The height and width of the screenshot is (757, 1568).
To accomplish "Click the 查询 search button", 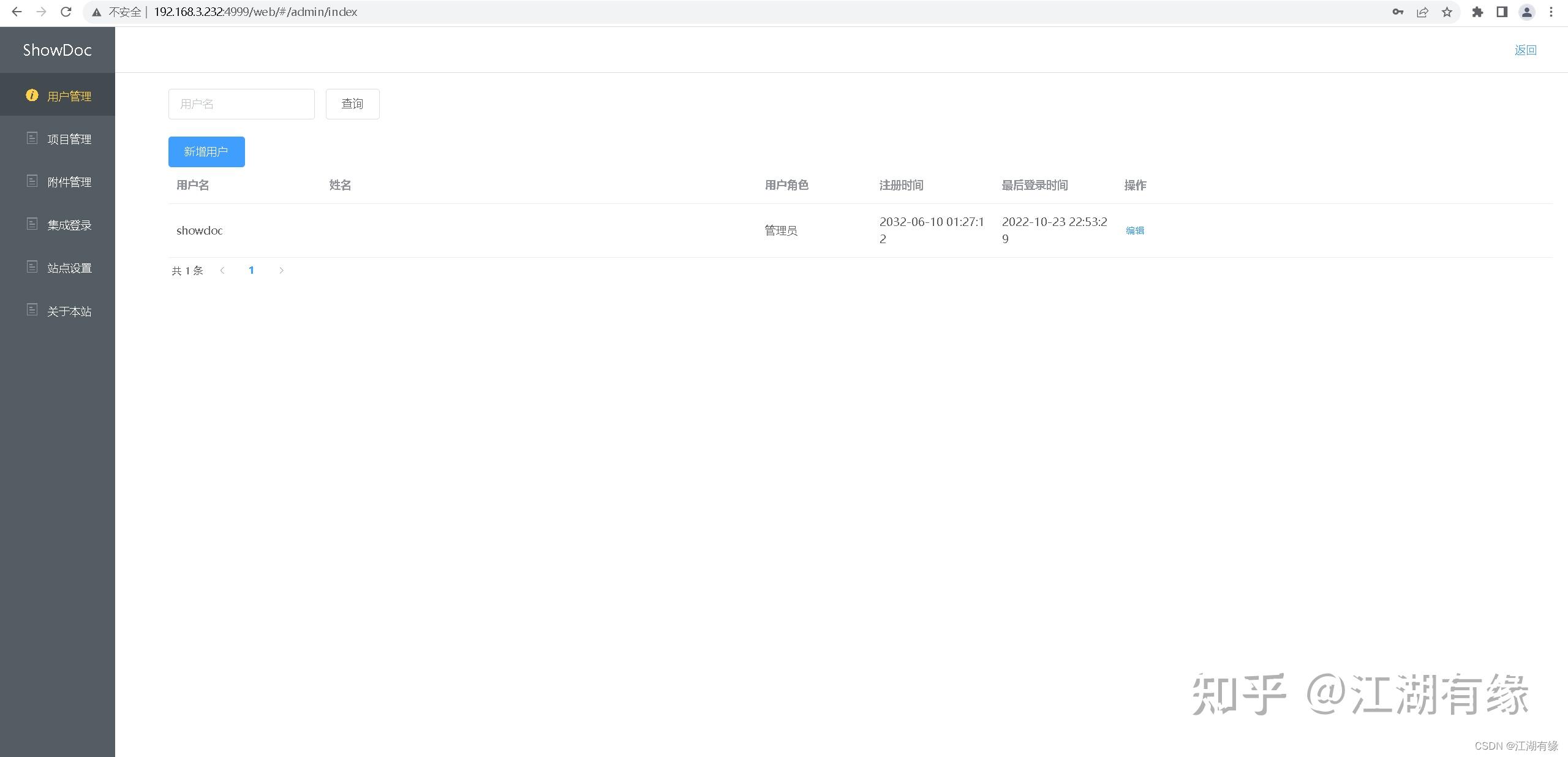I will [352, 104].
